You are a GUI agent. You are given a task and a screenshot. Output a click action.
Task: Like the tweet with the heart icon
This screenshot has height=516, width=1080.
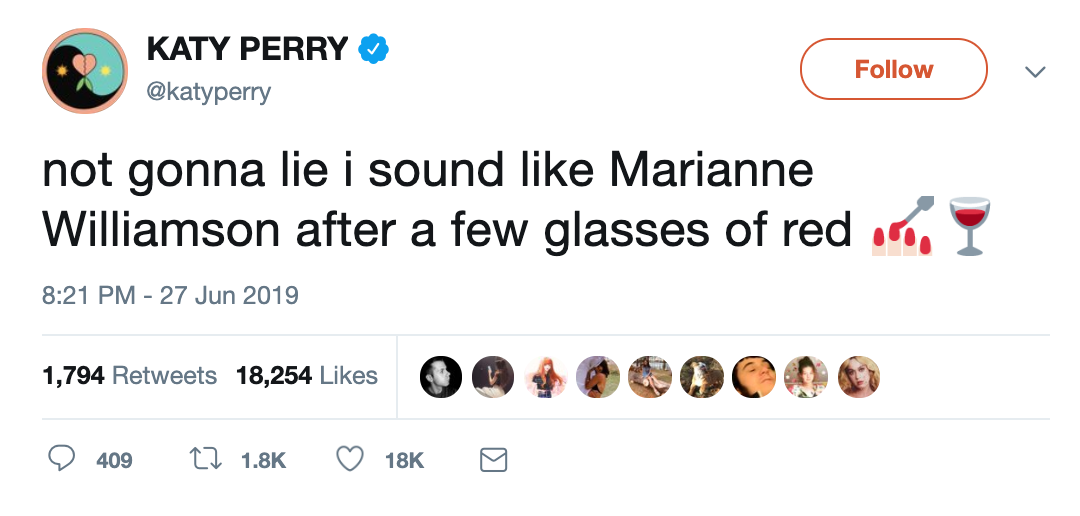click(x=349, y=459)
